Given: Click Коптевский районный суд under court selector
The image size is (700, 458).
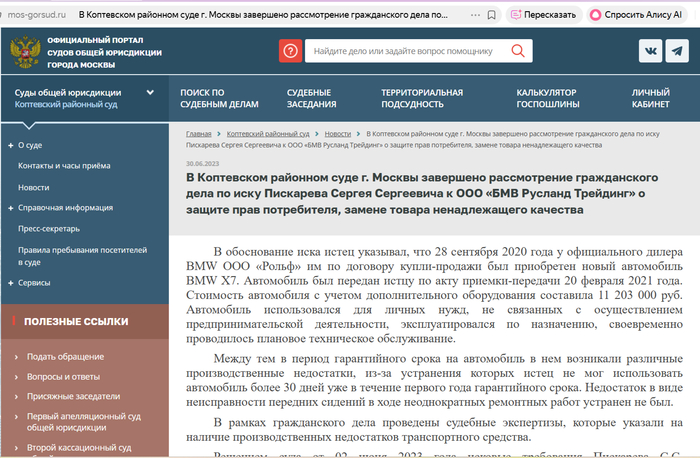Looking at the screenshot, I should [x=66, y=104].
